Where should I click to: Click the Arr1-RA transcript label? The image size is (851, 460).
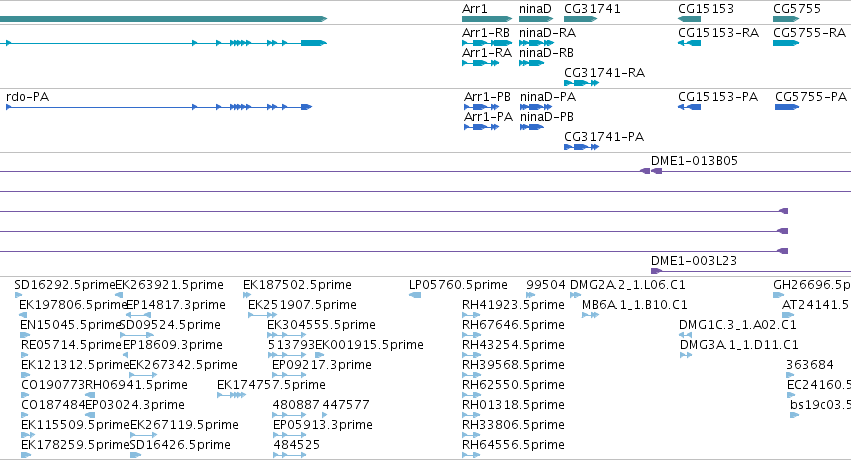487,53
